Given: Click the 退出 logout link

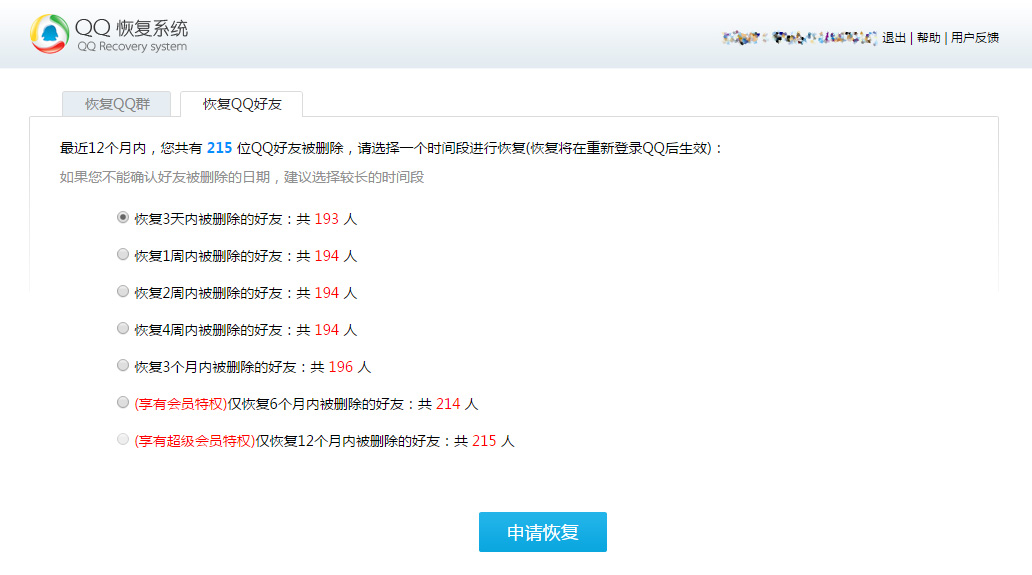Looking at the screenshot, I should [x=894, y=38].
